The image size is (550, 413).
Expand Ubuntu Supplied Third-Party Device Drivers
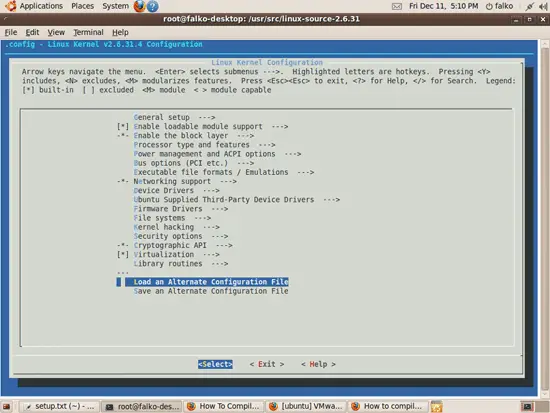237,200
